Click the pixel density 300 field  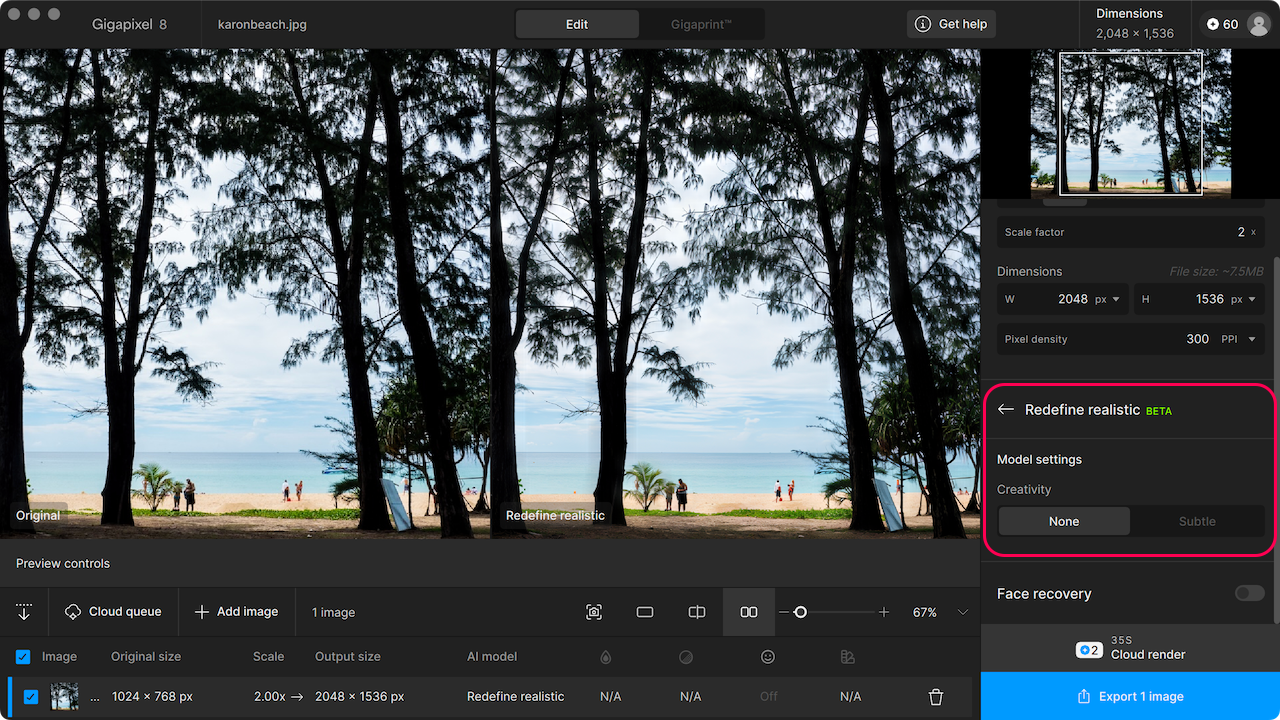click(x=1197, y=339)
